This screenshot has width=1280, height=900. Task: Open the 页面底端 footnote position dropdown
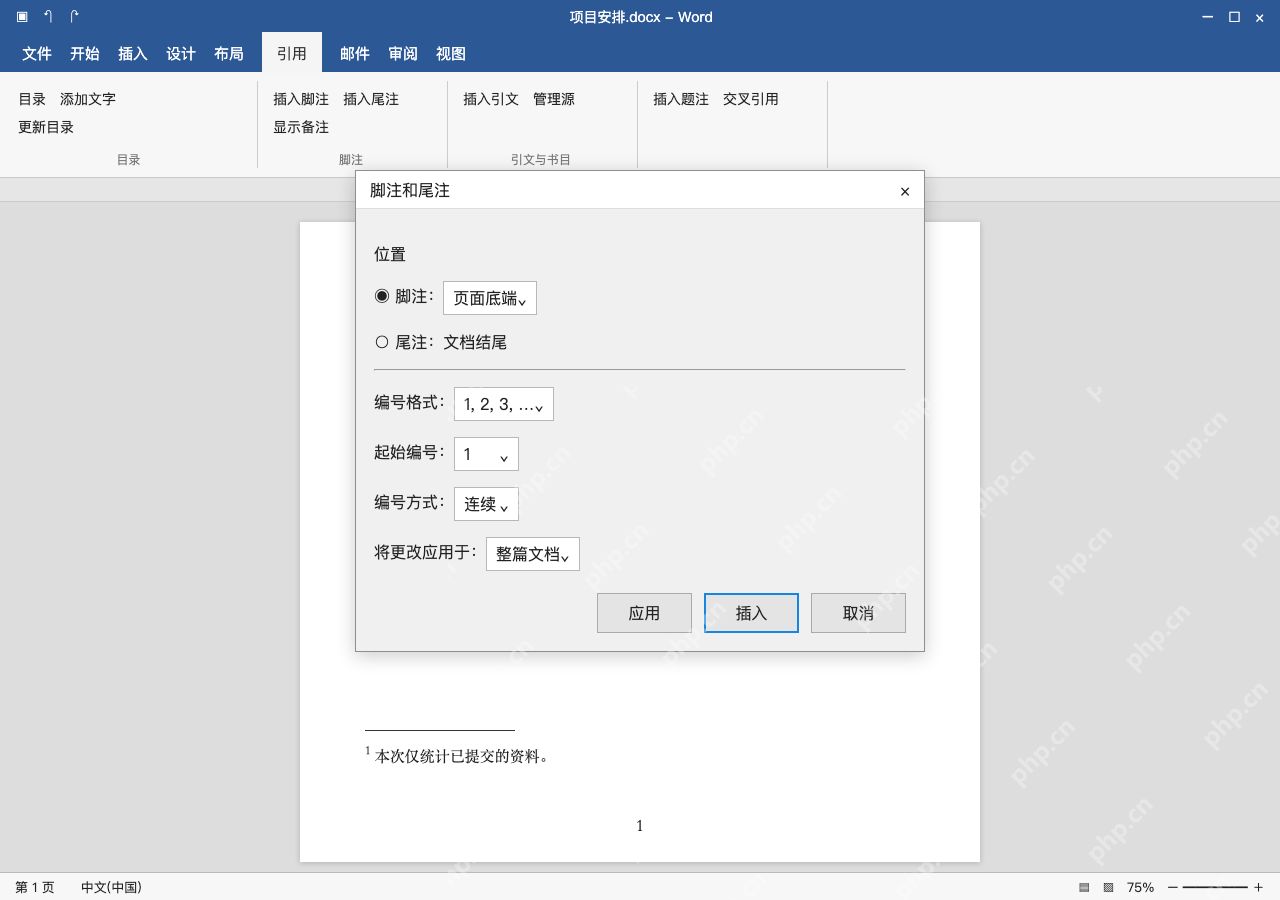point(490,298)
